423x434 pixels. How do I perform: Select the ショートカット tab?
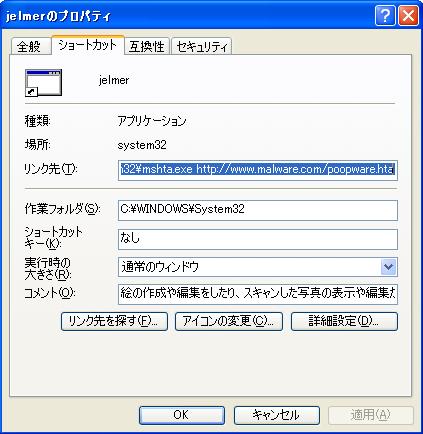(88, 45)
